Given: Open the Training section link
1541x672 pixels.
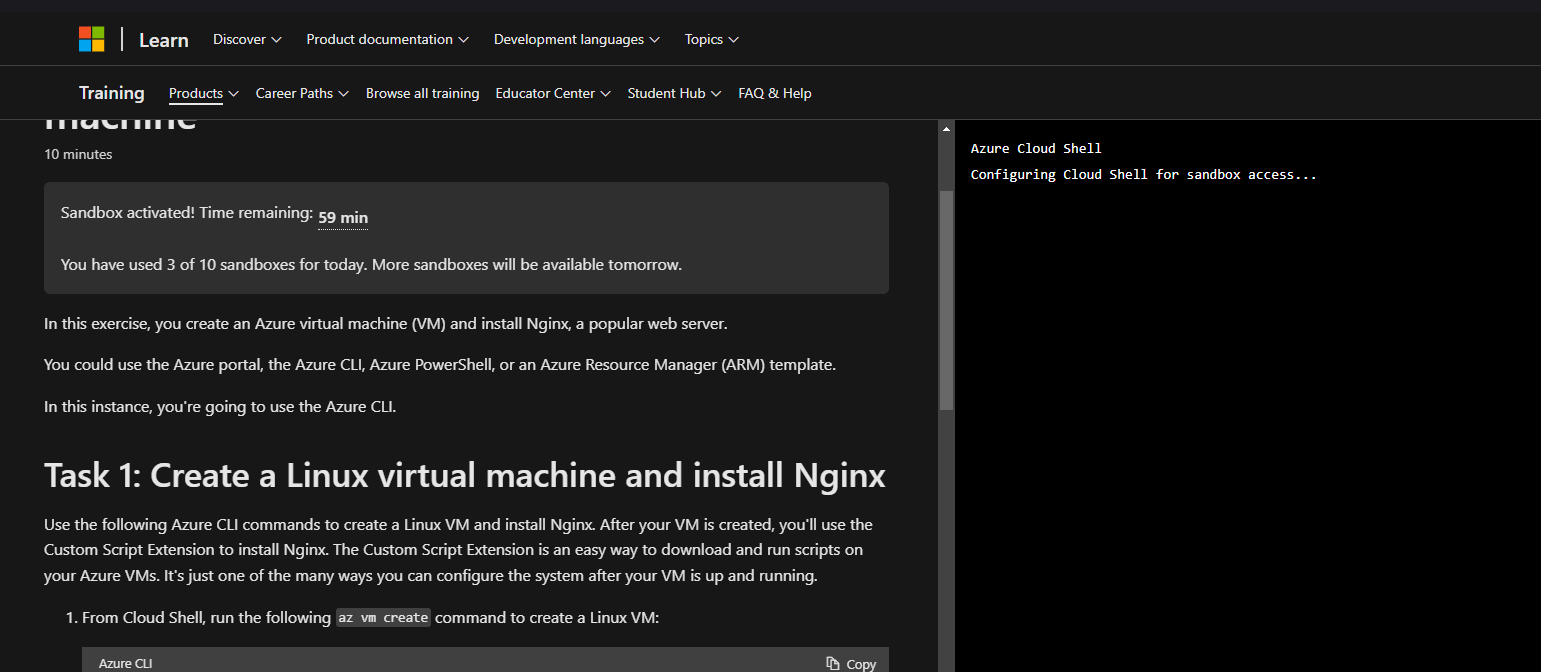Looking at the screenshot, I should click(112, 93).
